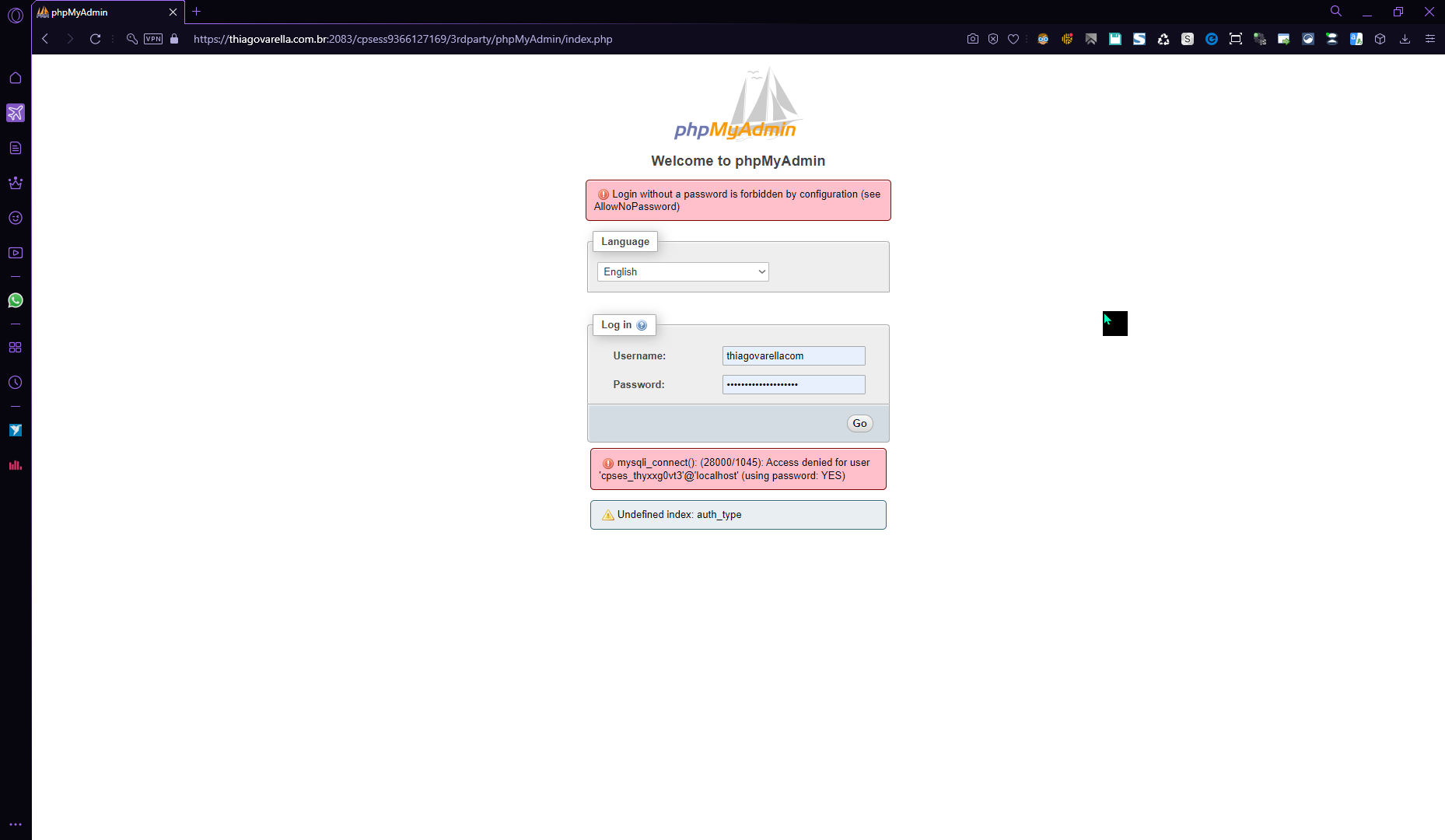Open the red bars sidebar app
This screenshot has width=1445, height=840.
tap(16, 465)
